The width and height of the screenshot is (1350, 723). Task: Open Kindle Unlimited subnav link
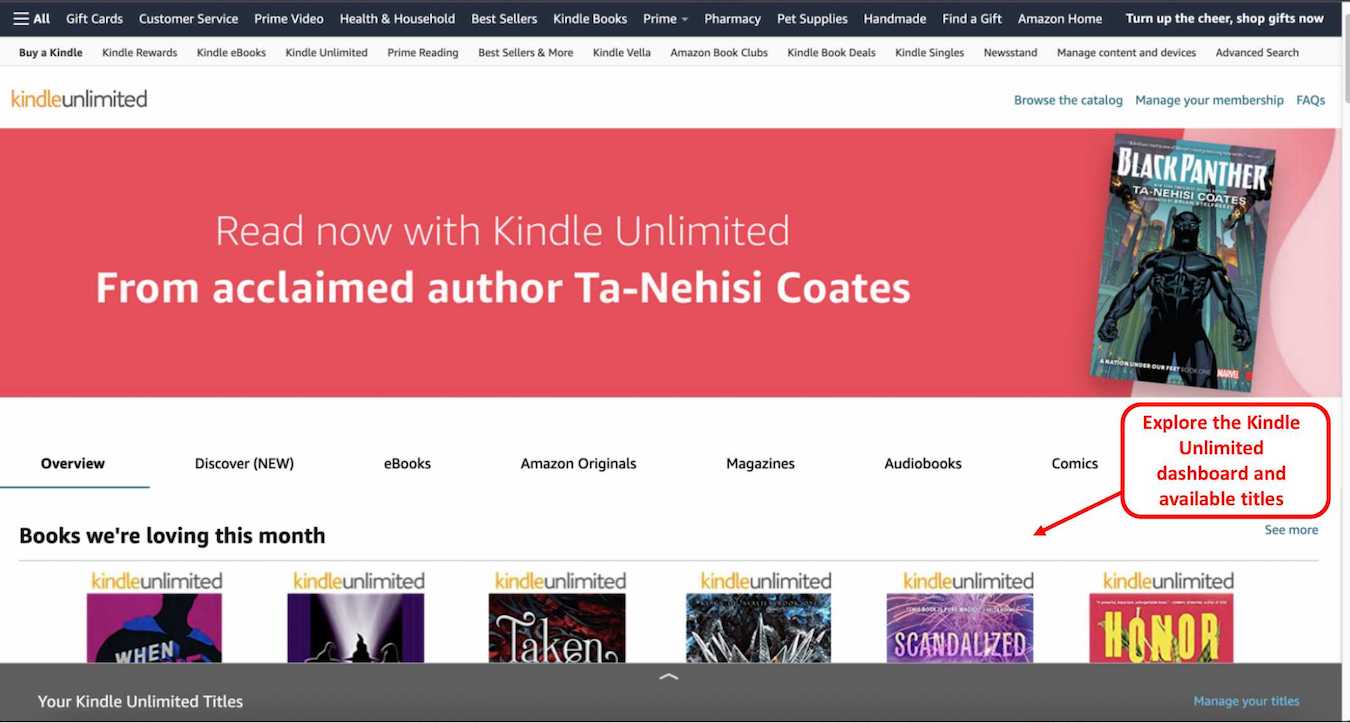326,52
